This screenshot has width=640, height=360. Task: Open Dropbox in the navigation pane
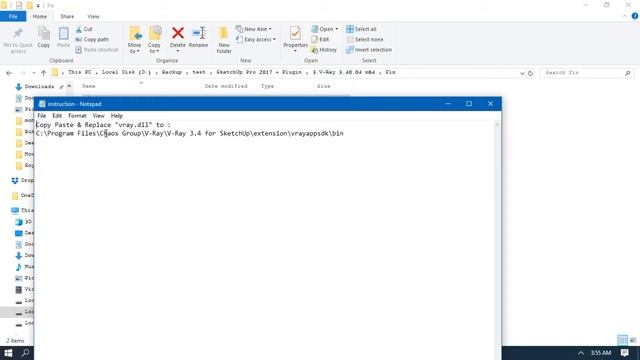[x=22, y=180]
